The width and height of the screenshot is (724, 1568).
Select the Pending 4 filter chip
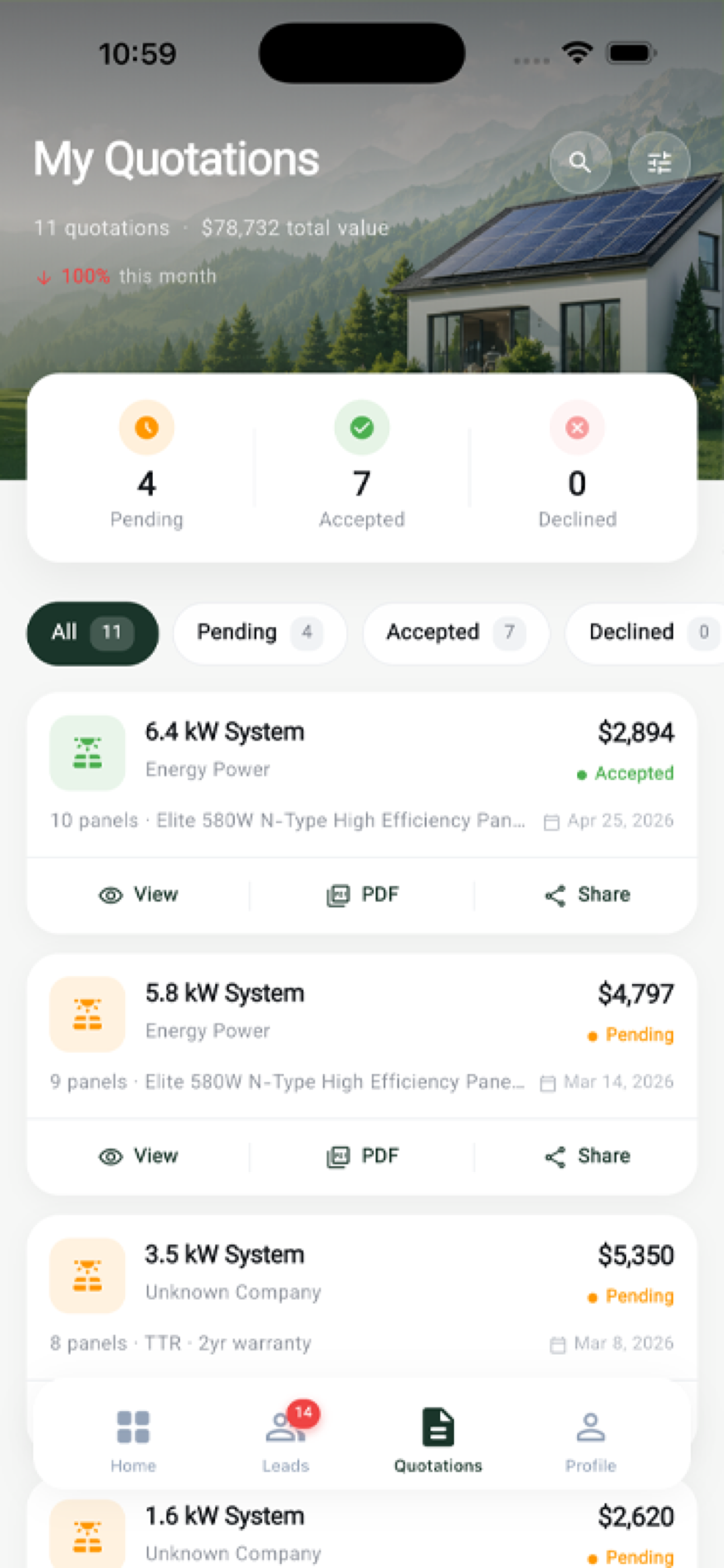click(x=261, y=633)
